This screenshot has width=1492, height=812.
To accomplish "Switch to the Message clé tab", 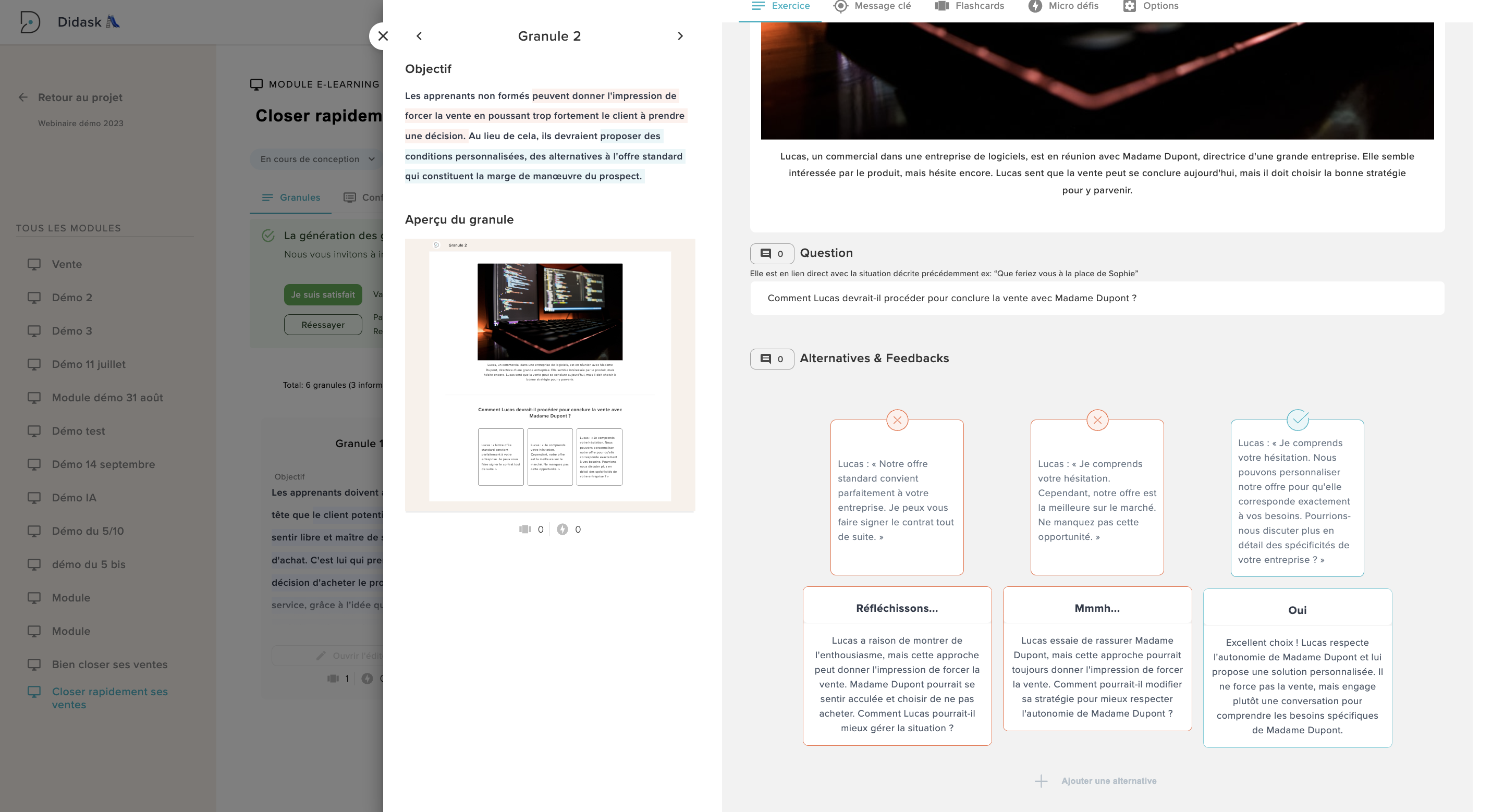I will click(x=872, y=6).
